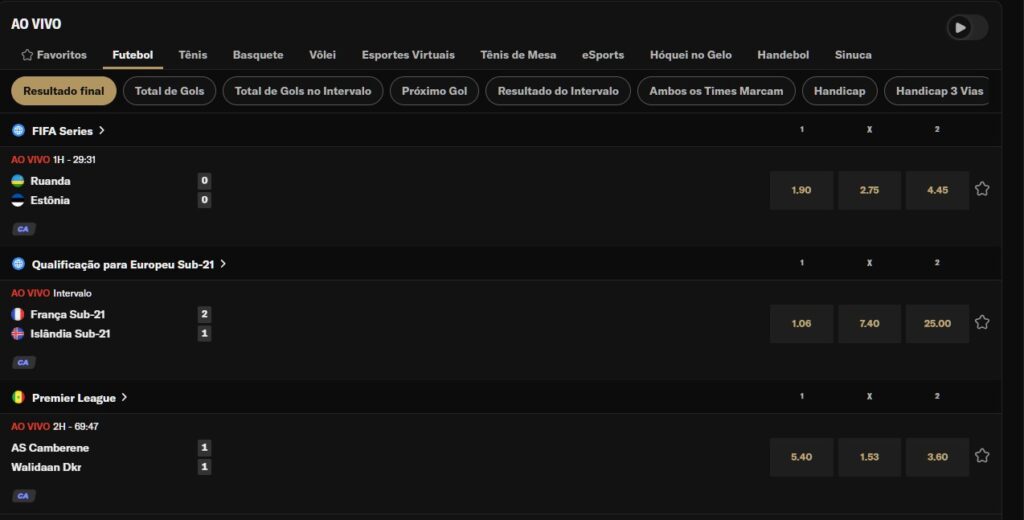The image size is (1024, 520).
Task: Click the Islândia Sub-21 flag icon
Action: click(x=18, y=334)
